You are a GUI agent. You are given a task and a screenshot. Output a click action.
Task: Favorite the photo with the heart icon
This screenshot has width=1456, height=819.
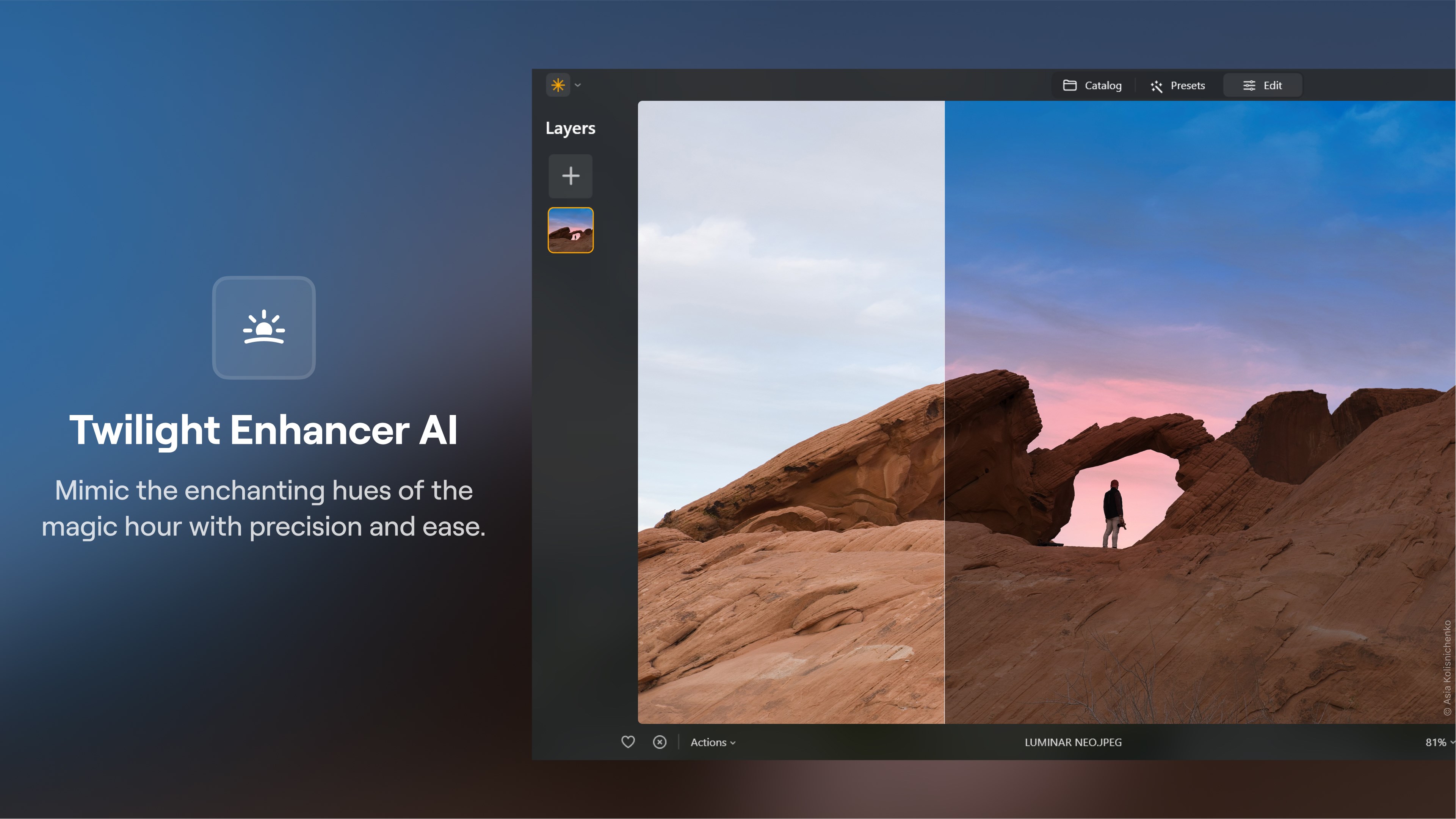point(628,742)
